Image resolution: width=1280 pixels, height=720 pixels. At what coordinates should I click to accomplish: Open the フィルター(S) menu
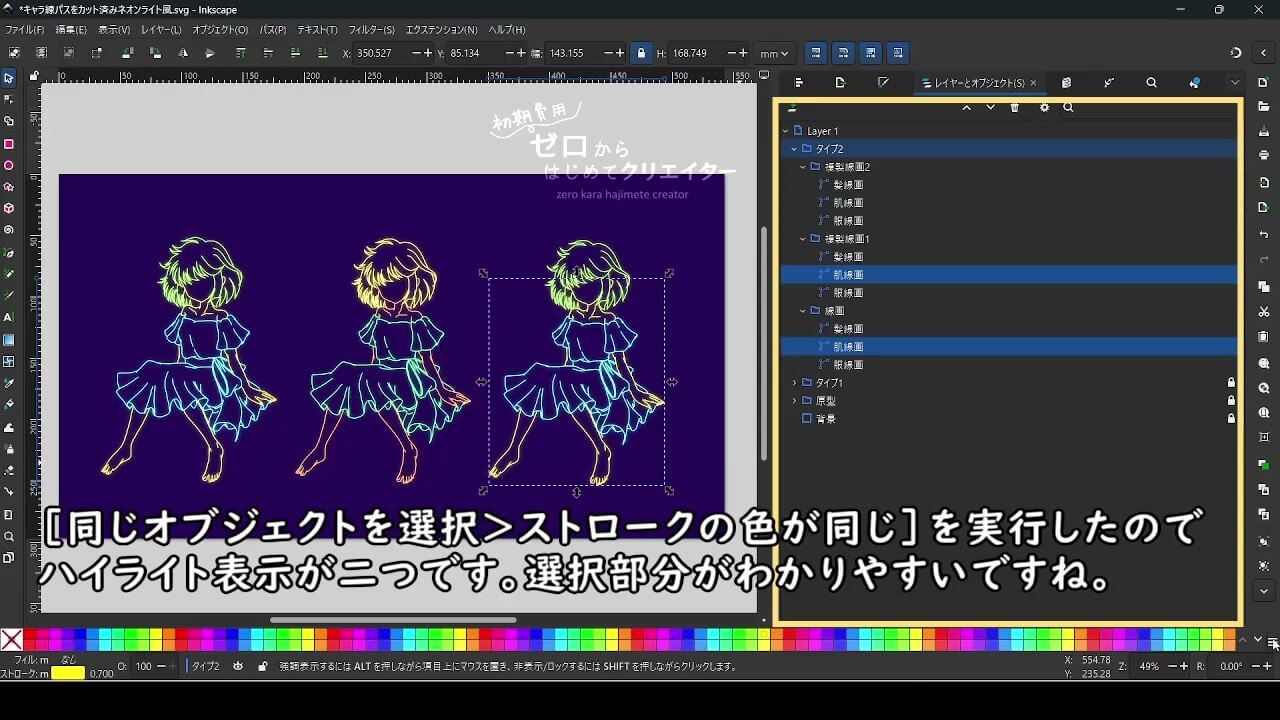(x=371, y=30)
